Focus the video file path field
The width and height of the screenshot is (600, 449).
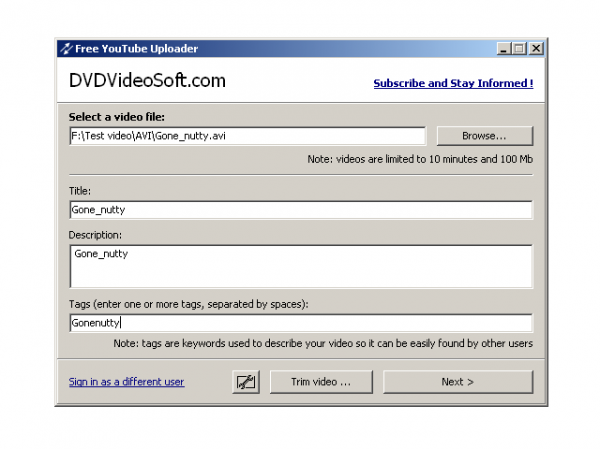248,136
